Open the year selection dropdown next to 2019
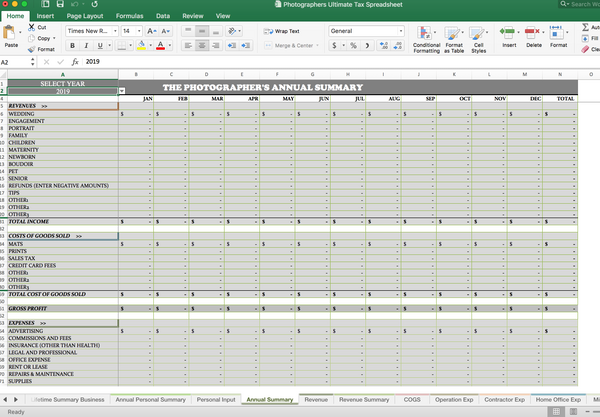This screenshot has height=417, width=600. tap(122, 91)
